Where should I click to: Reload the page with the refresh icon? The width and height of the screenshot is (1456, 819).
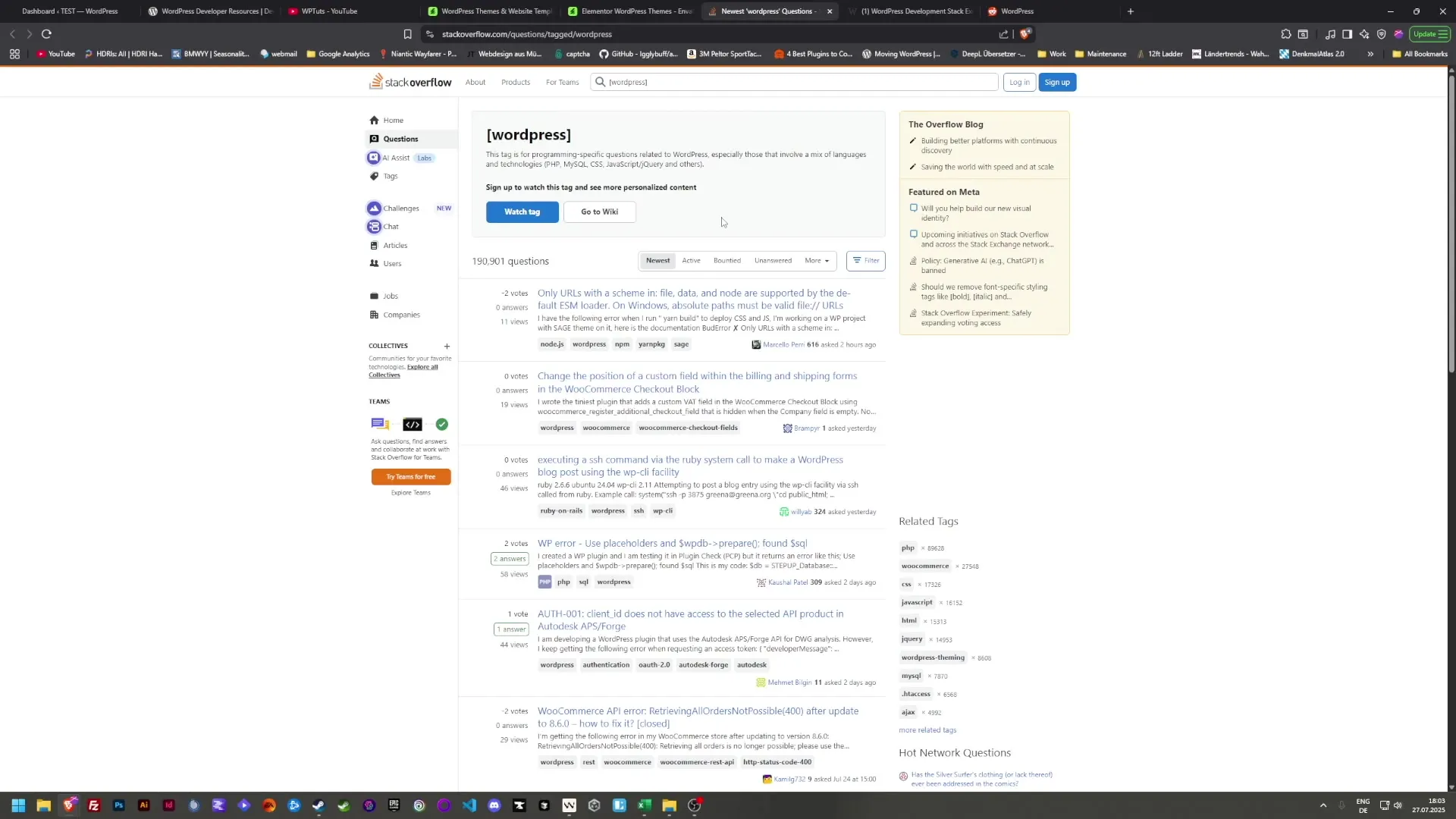(x=45, y=34)
